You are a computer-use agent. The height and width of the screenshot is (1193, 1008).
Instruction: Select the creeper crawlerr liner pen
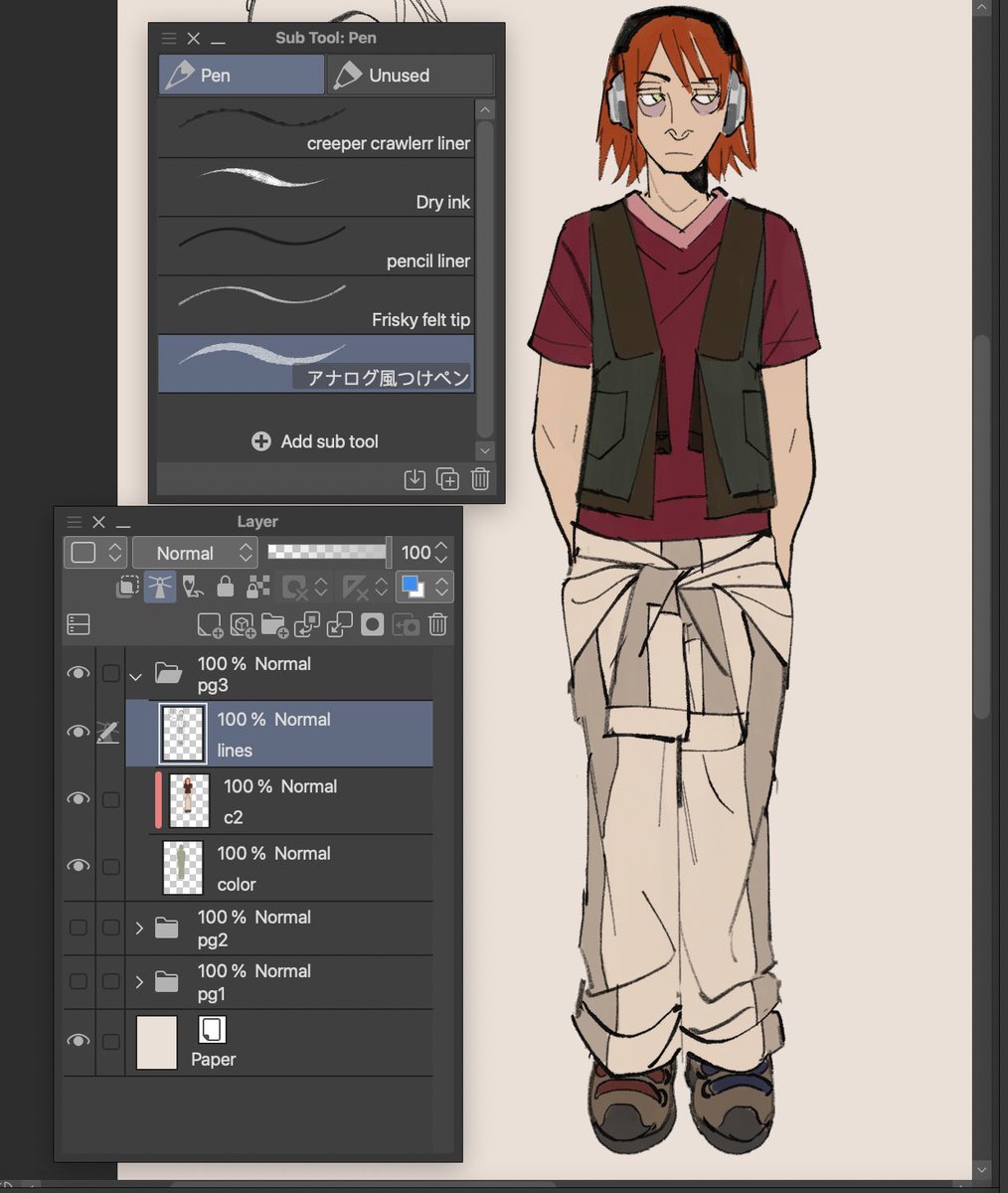coord(316,128)
